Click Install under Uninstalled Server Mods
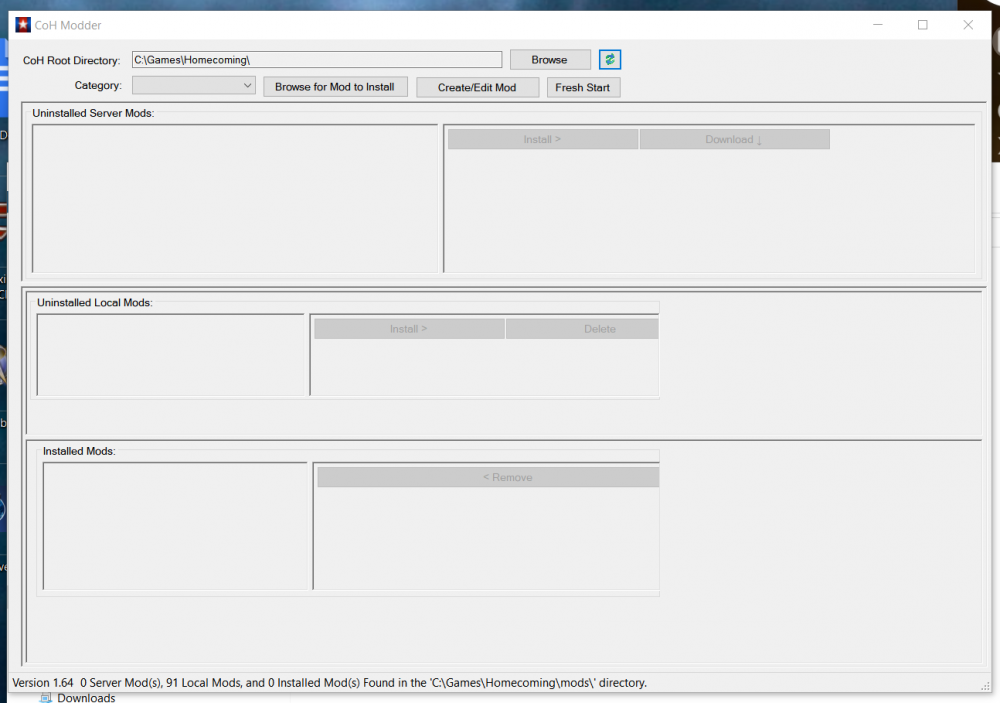 (x=542, y=140)
